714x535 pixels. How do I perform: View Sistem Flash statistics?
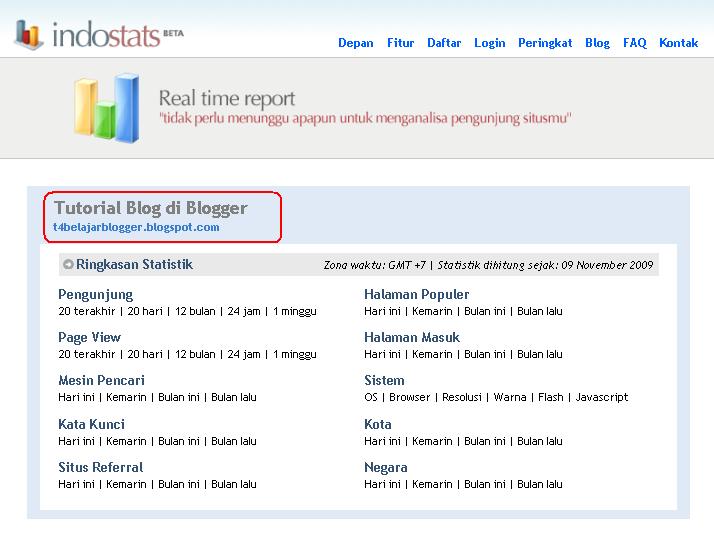click(551, 397)
